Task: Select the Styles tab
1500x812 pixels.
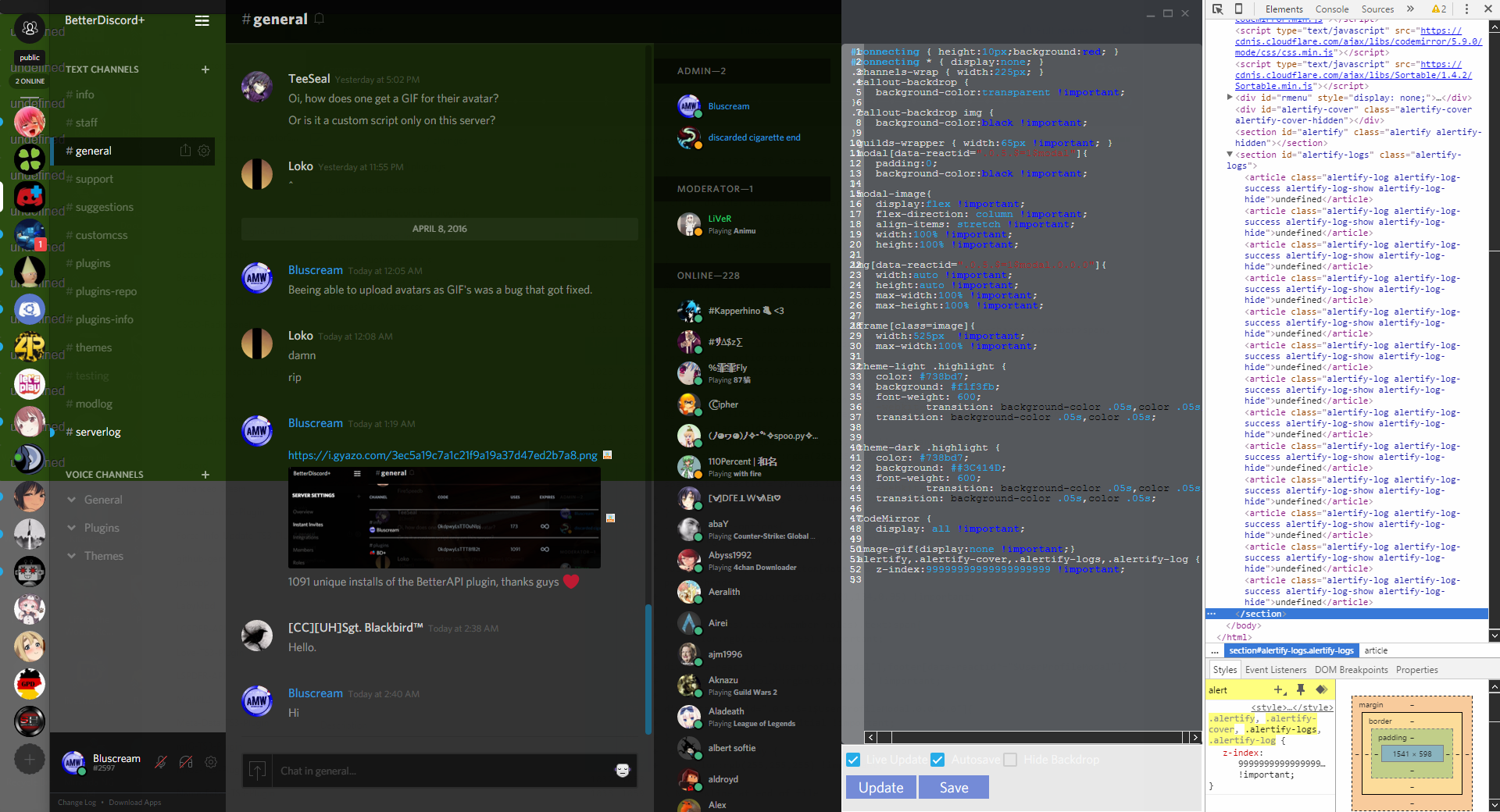Action: (x=1224, y=670)
